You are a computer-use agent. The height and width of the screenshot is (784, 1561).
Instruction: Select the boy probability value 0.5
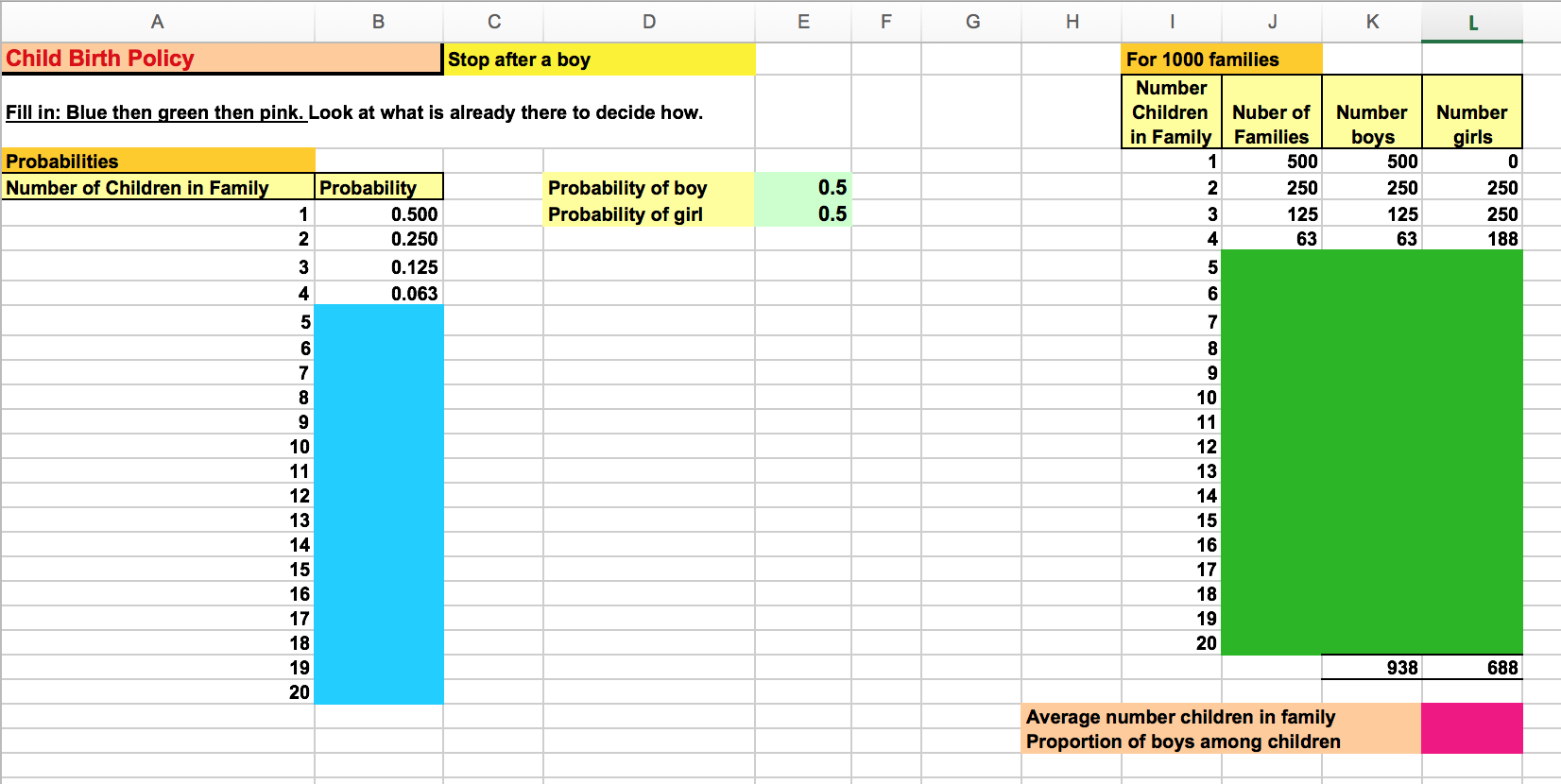click(803, 187)
